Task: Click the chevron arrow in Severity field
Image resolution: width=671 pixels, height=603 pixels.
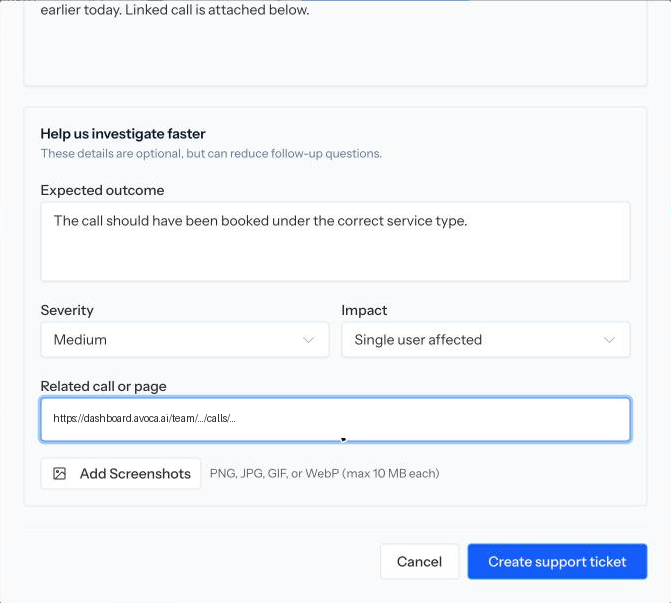Action: [x=309, y=340]
